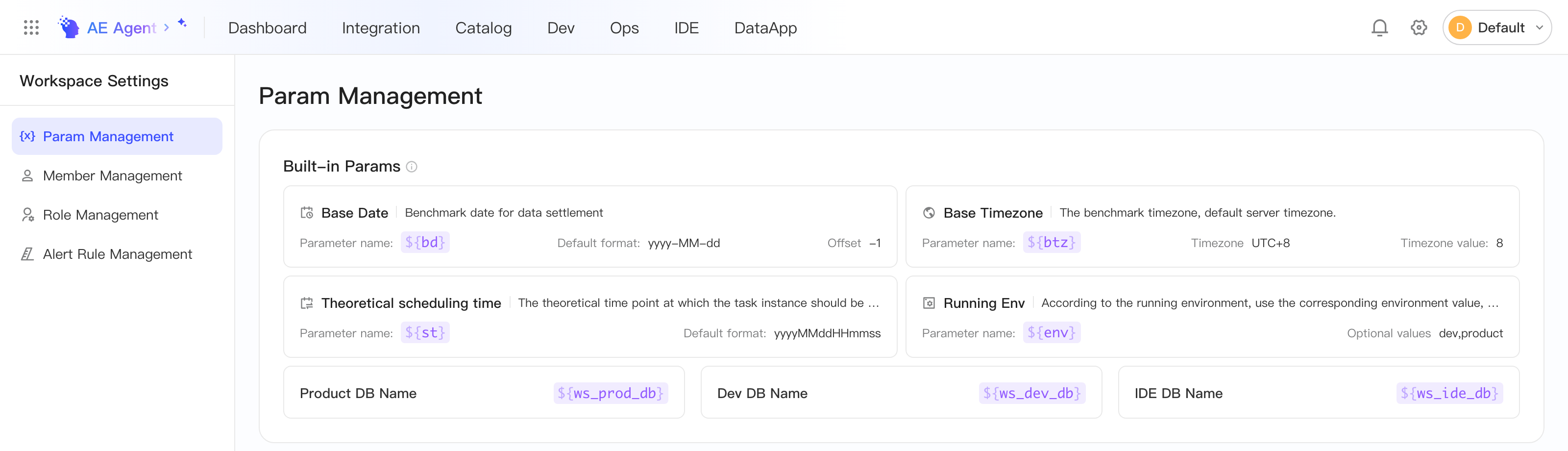Go to the Catalog tab
The height and width of the screenshot is (451, 1568).
click(x=483, y=27)
